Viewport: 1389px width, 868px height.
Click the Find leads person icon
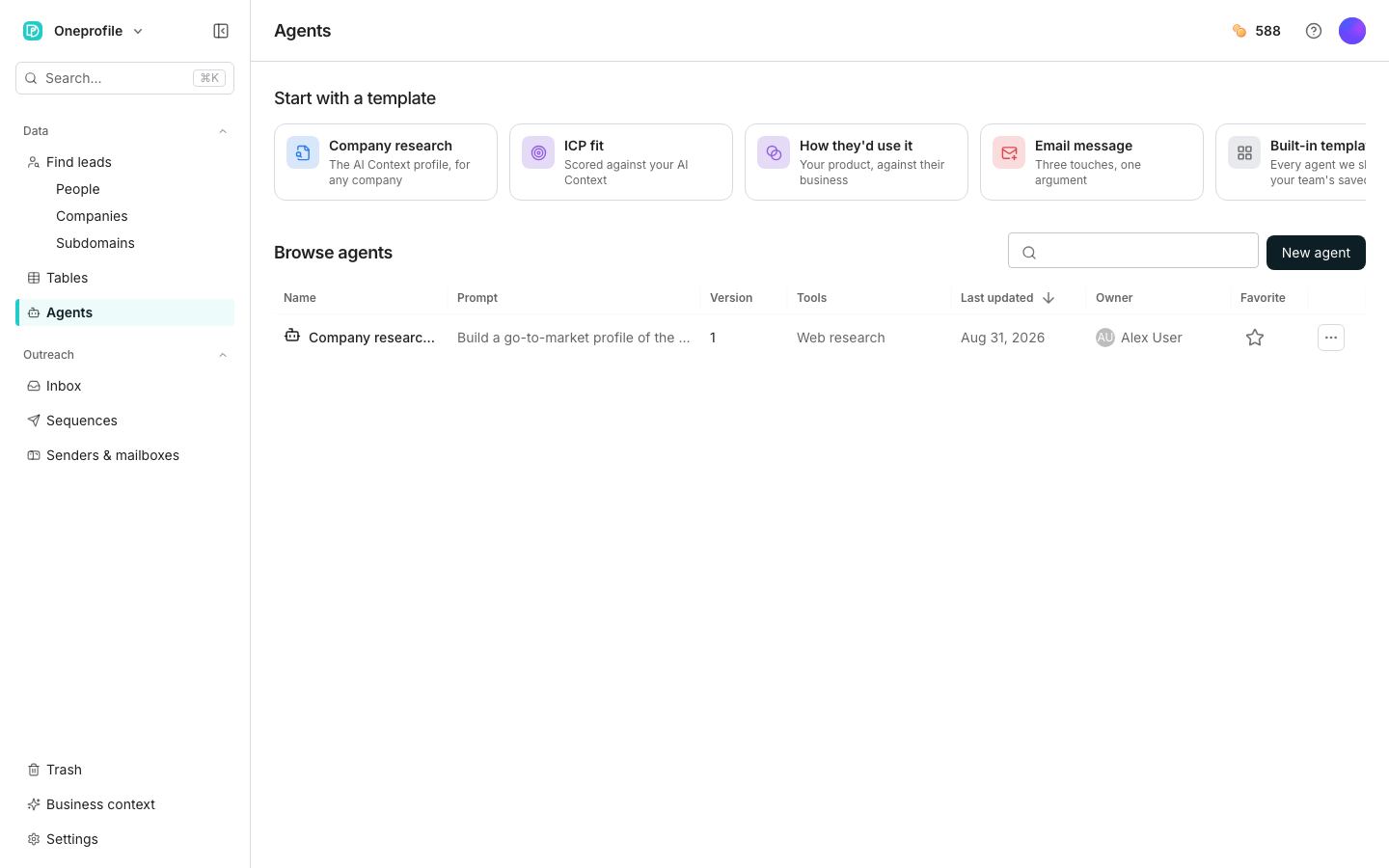point(34,162)
